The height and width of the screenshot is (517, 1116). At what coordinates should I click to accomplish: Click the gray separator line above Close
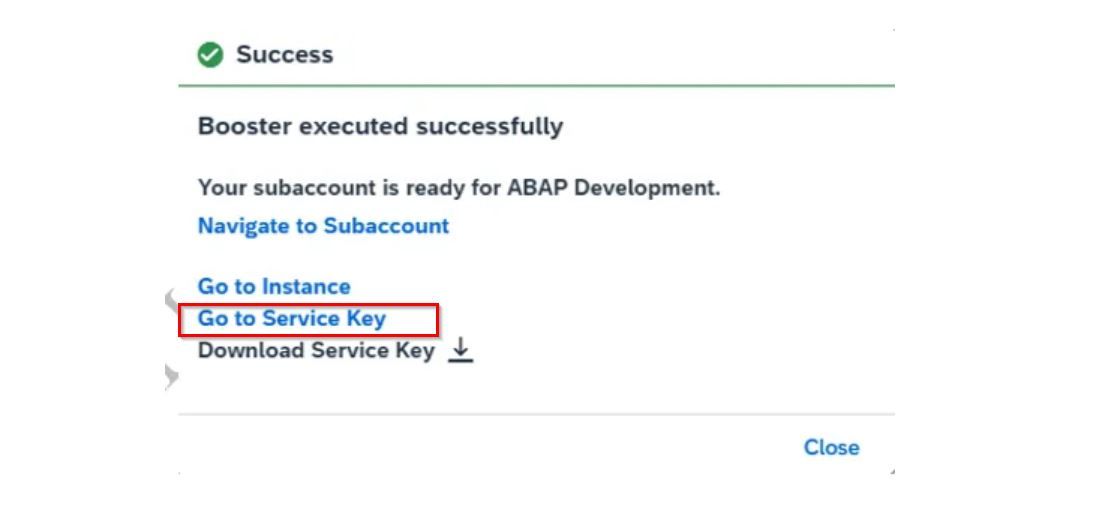(x=536, y=414)
